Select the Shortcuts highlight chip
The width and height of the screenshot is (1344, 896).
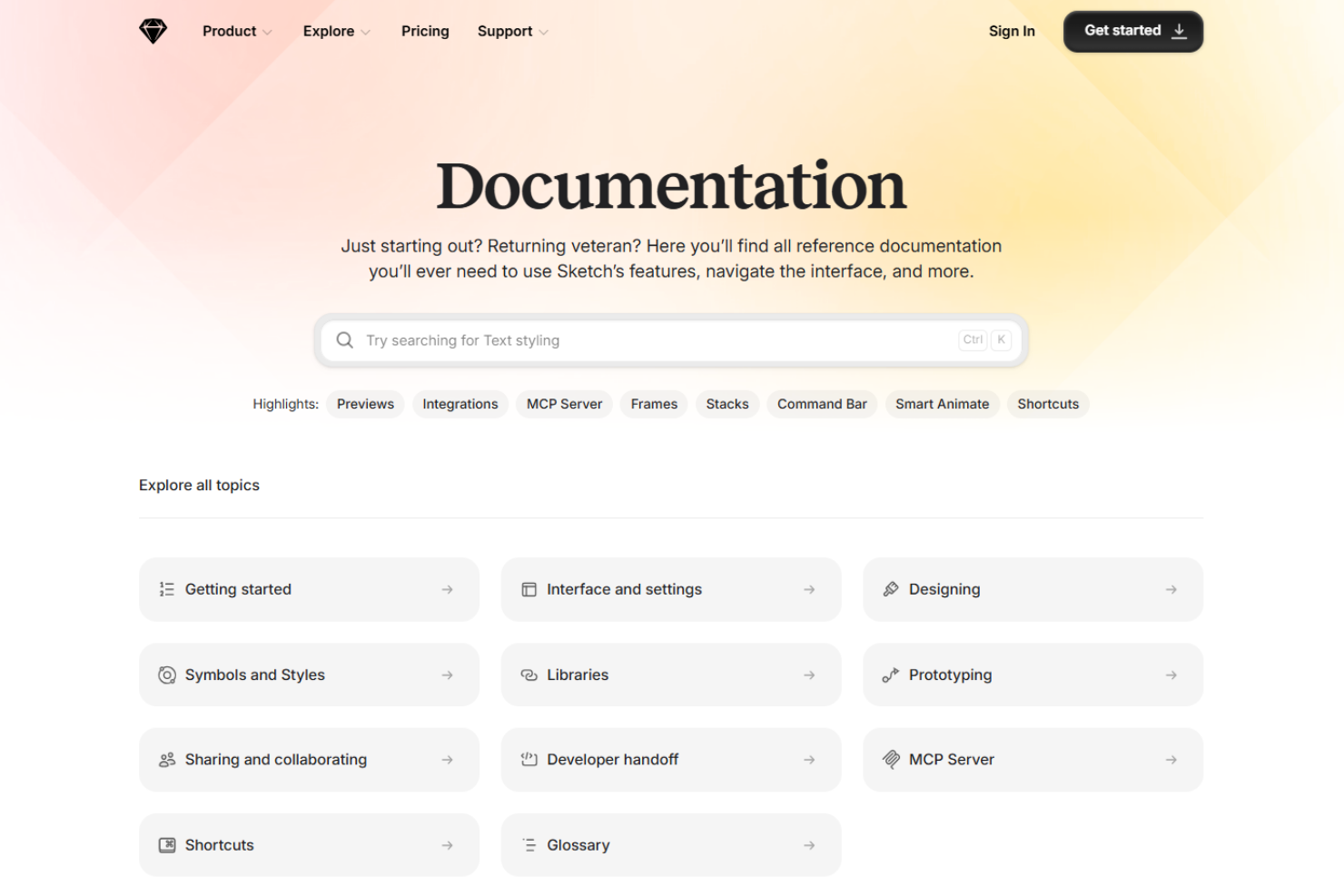(x=1048, y=404)
